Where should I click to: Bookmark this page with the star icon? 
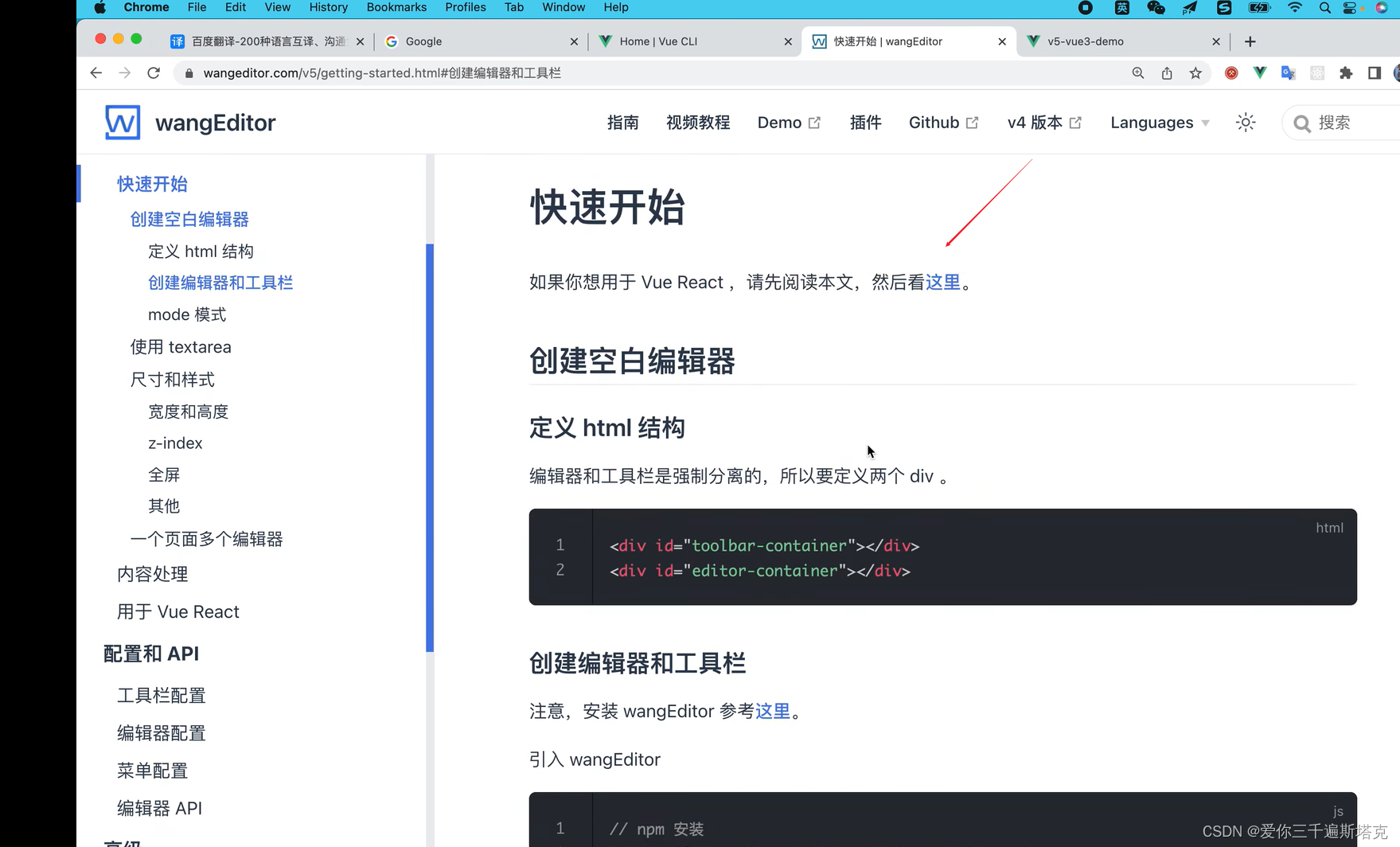click(1196, 72)
